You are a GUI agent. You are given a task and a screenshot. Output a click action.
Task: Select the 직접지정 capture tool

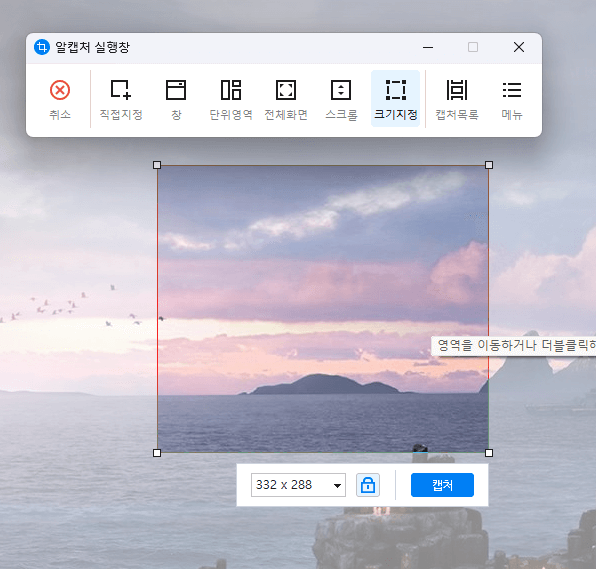(x=120, y=99)
